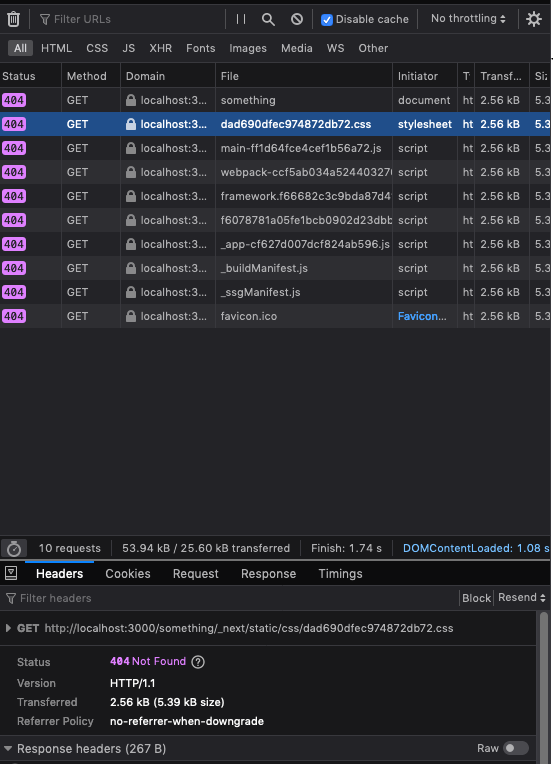Filter requests by Fonts

click(201, 48)
